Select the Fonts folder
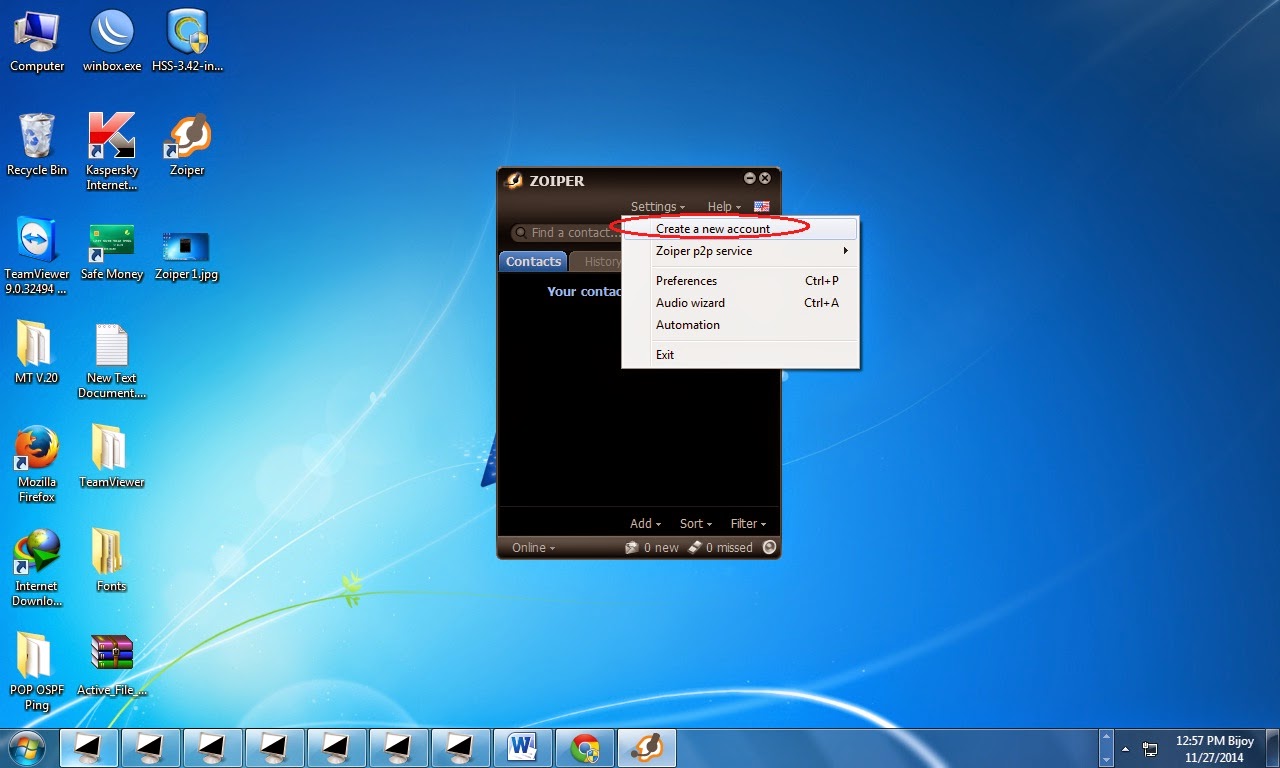Image resolution: width=1280 pixels, height=768 pixels. point(112,561)
